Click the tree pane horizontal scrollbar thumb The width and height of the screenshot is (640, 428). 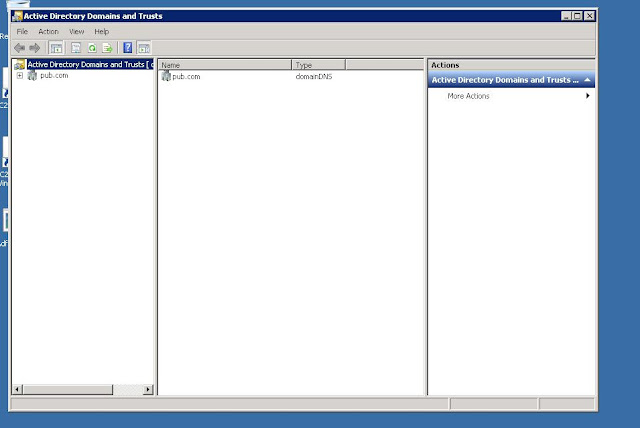[67, 390]
